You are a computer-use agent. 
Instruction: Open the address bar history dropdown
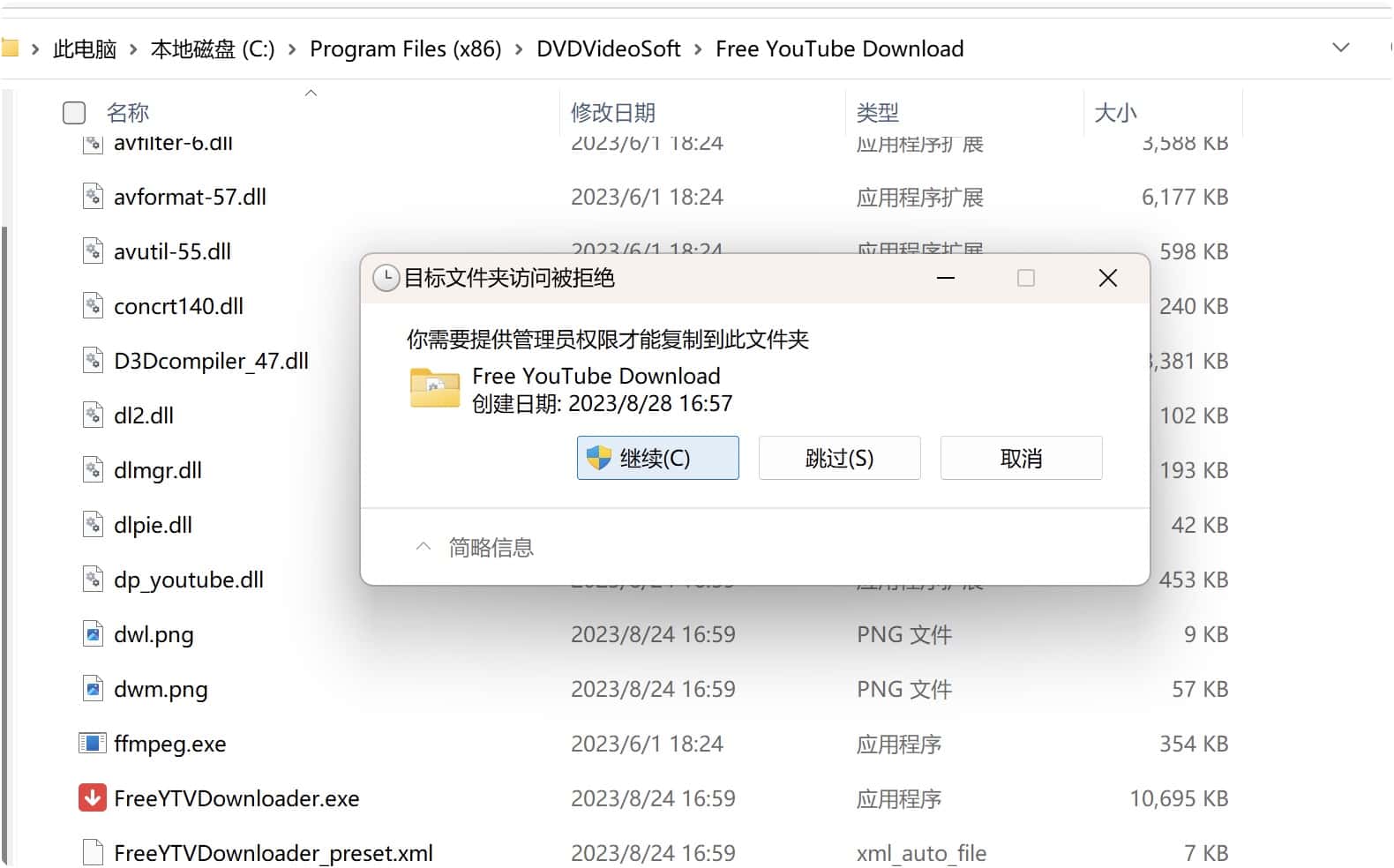(x=1341, y=48)
